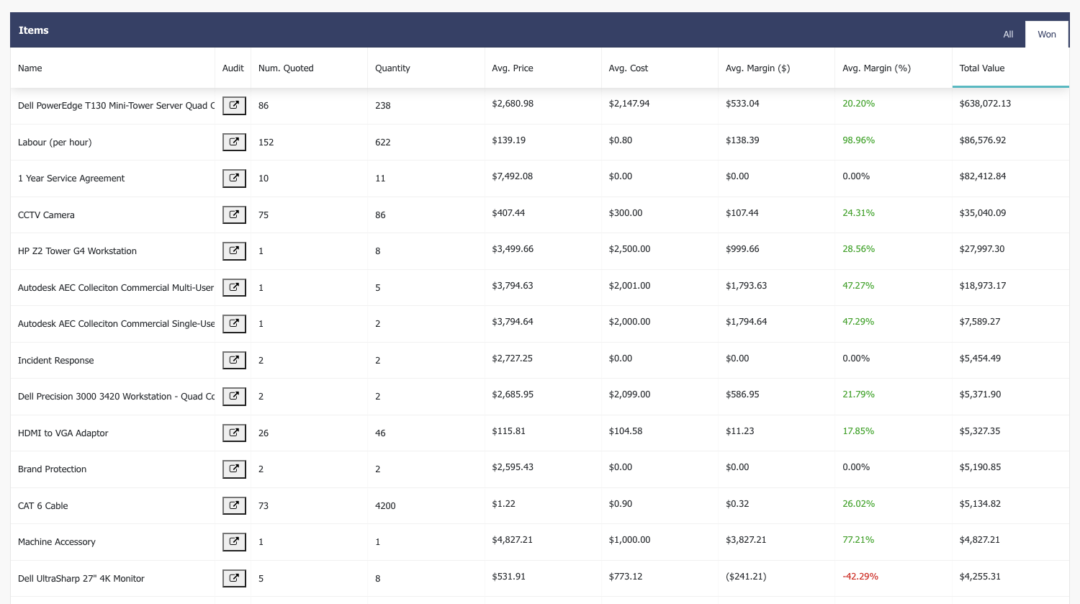Image resolution: width=1080 pixels, height=604 pixels.
Task: Open audit for Brand Protection row
Action: [x=234, y=469]
